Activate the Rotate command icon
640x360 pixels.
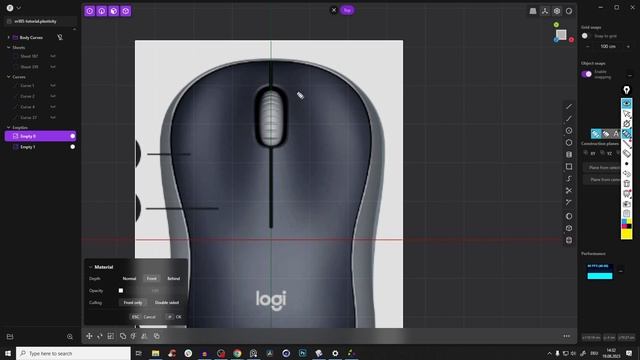click(100, 336)
